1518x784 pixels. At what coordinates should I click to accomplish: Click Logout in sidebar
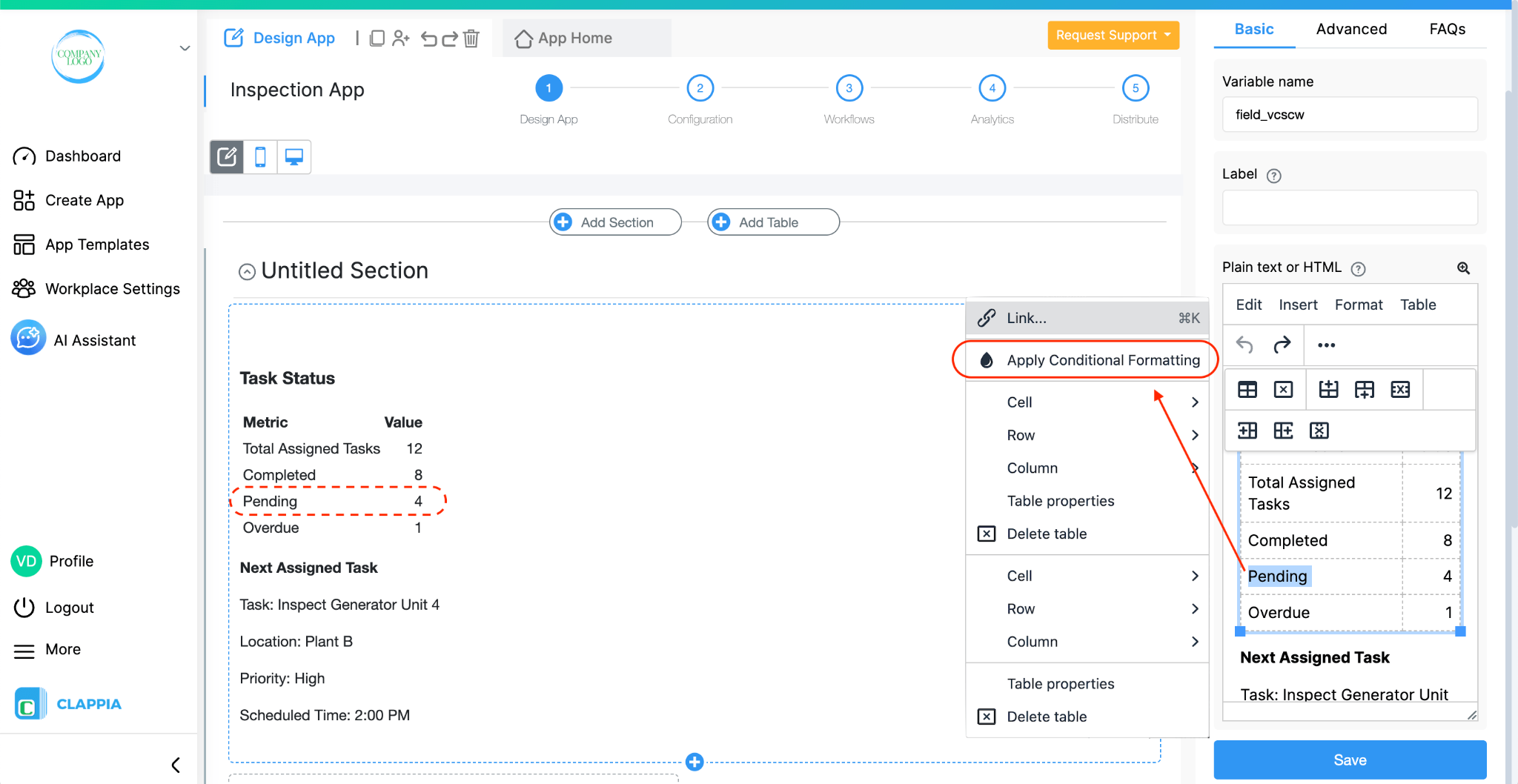(53, 608)
